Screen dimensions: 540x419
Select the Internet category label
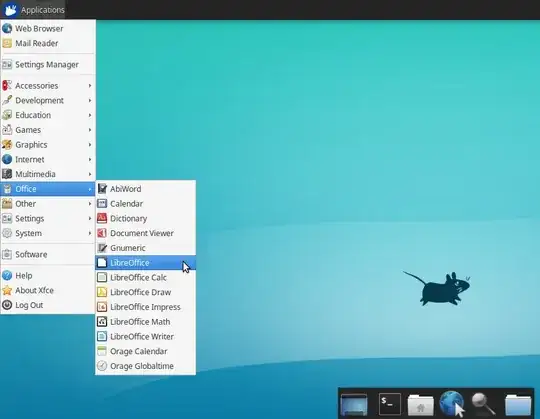coord(30,159)
